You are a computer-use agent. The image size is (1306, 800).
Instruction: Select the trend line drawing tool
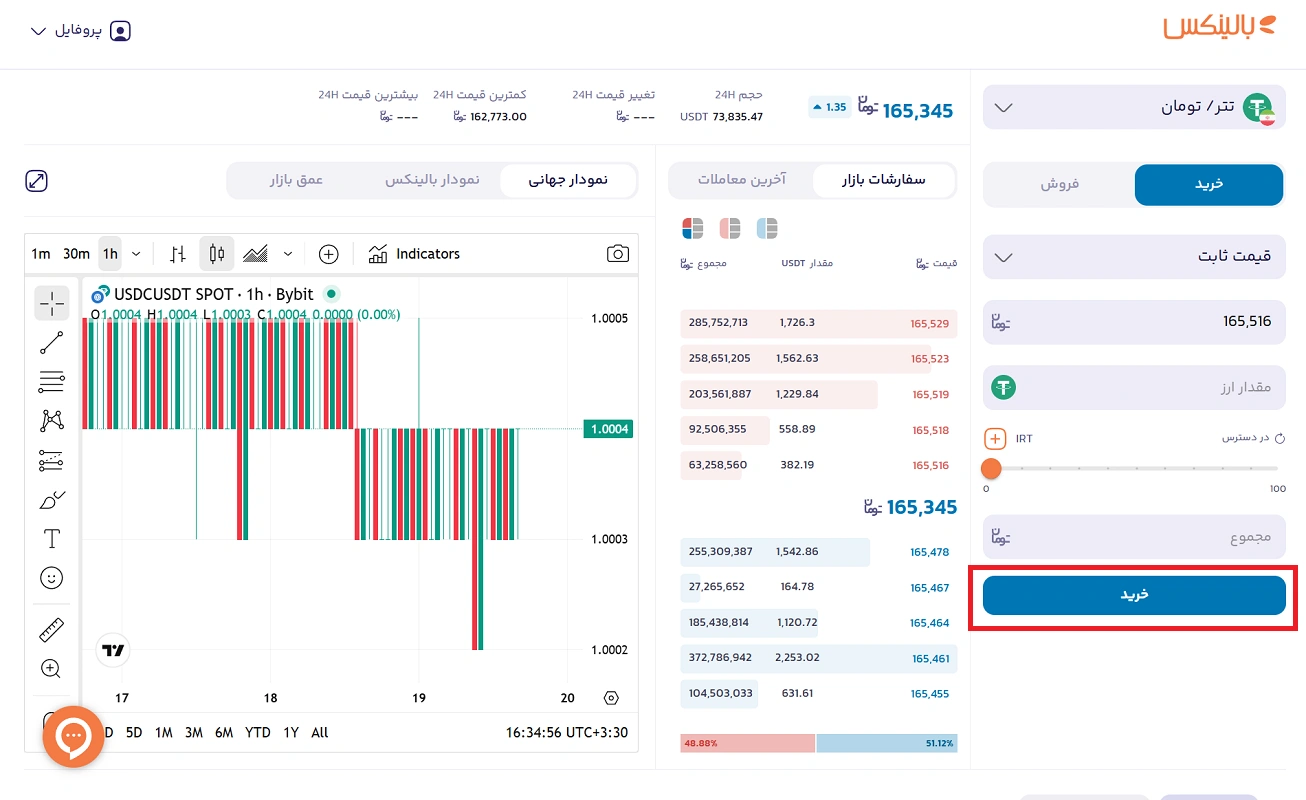click(52, 342)
